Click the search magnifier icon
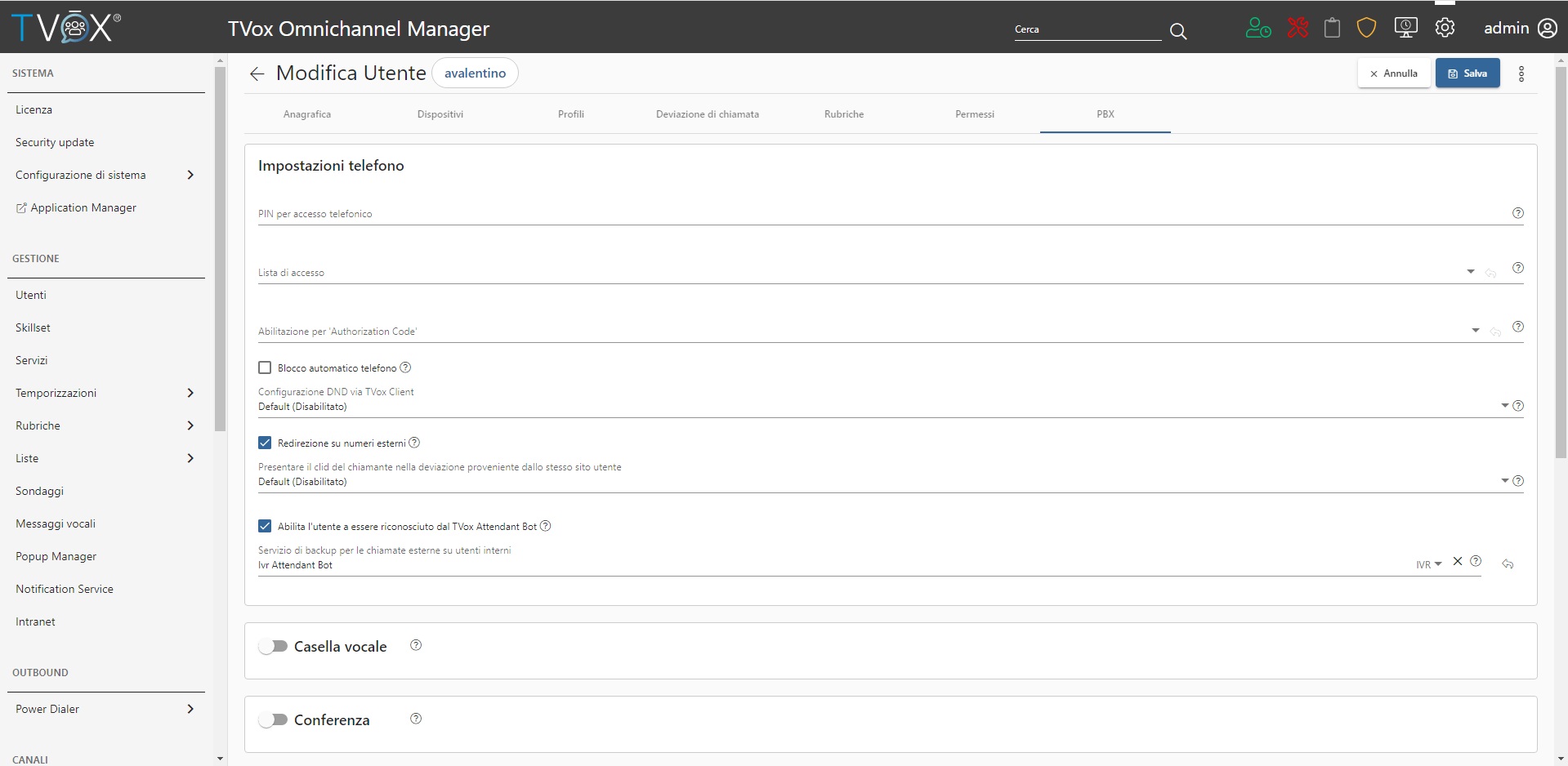 (x=1177, y=31)
